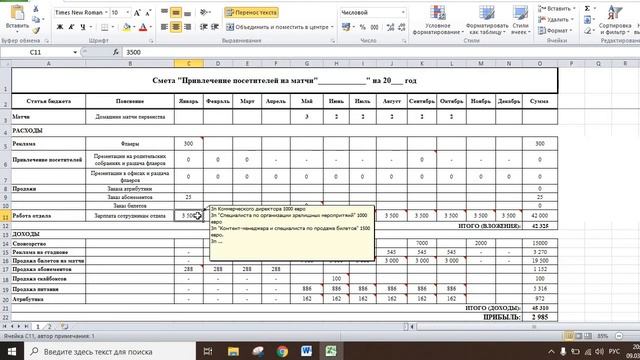The width and height of the screenshot is (640, 360).
Task: Open the Windows Start menu
Action: coord(11,351)
